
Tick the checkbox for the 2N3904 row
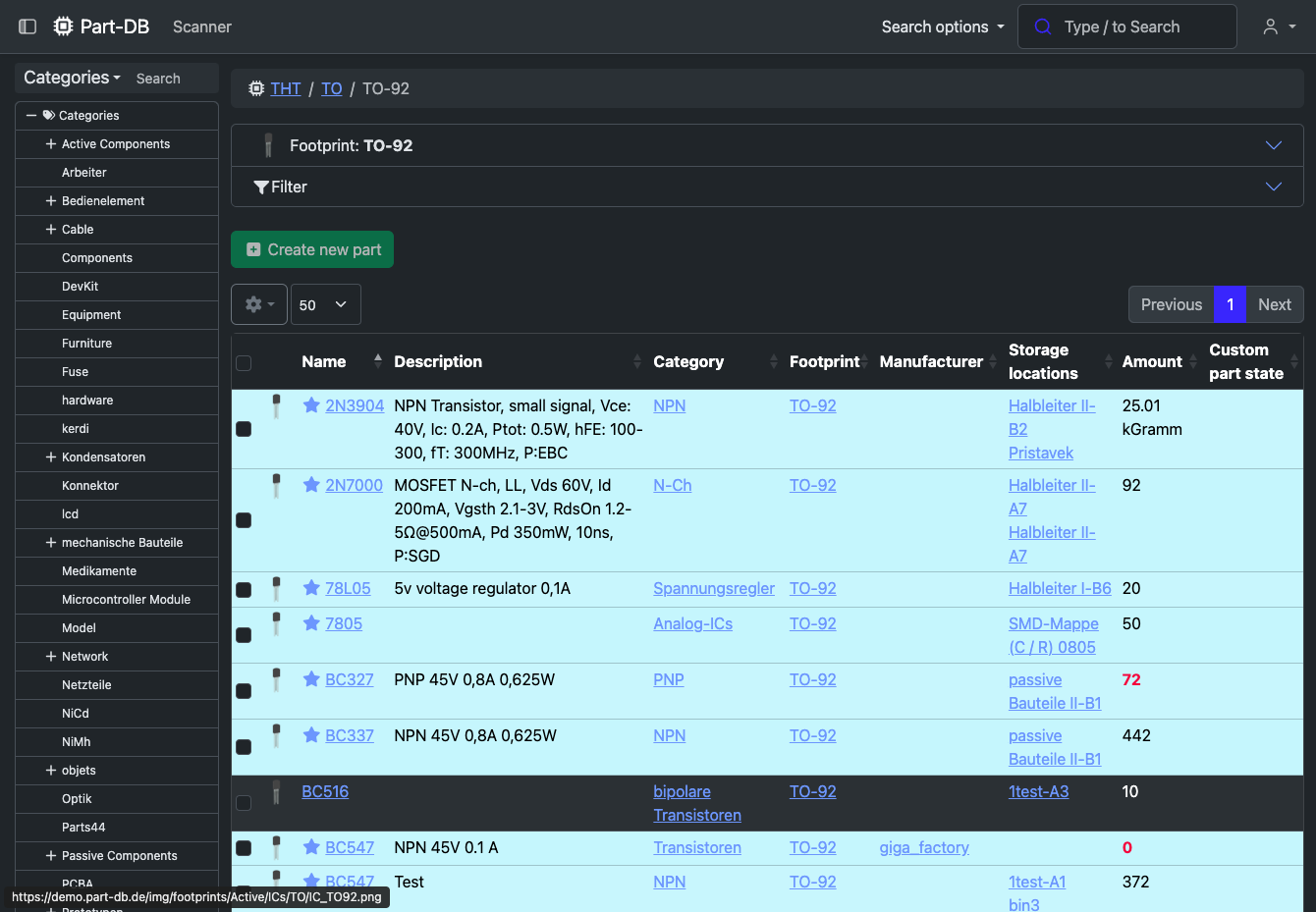(x=244, y=429)
